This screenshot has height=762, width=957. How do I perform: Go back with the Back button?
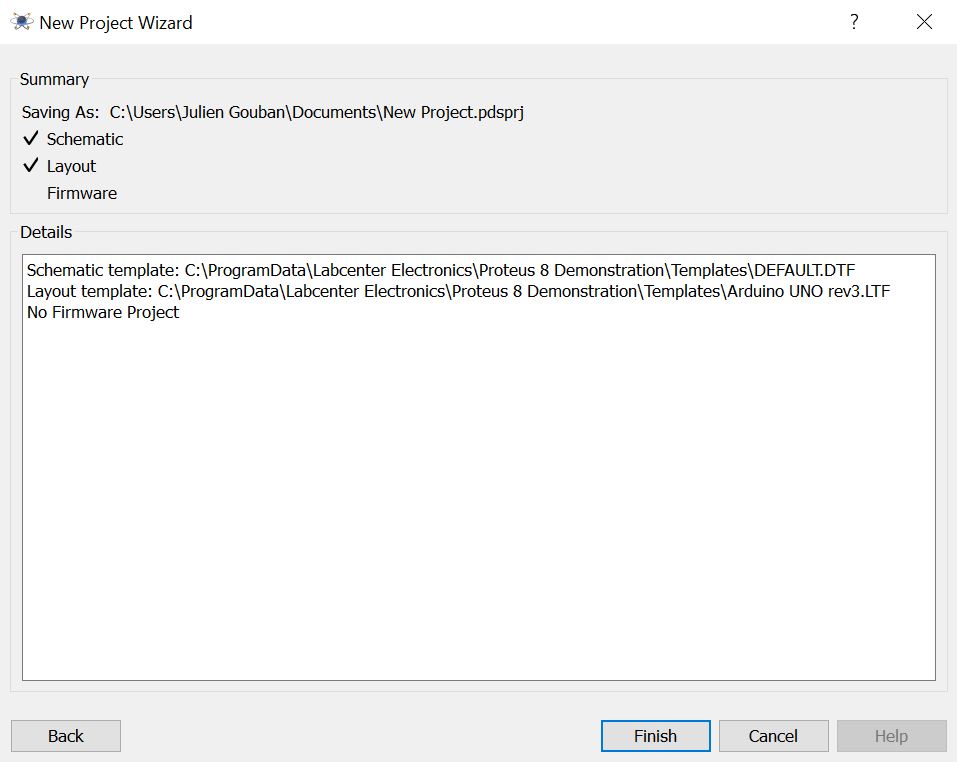click(x=66, y=736)
